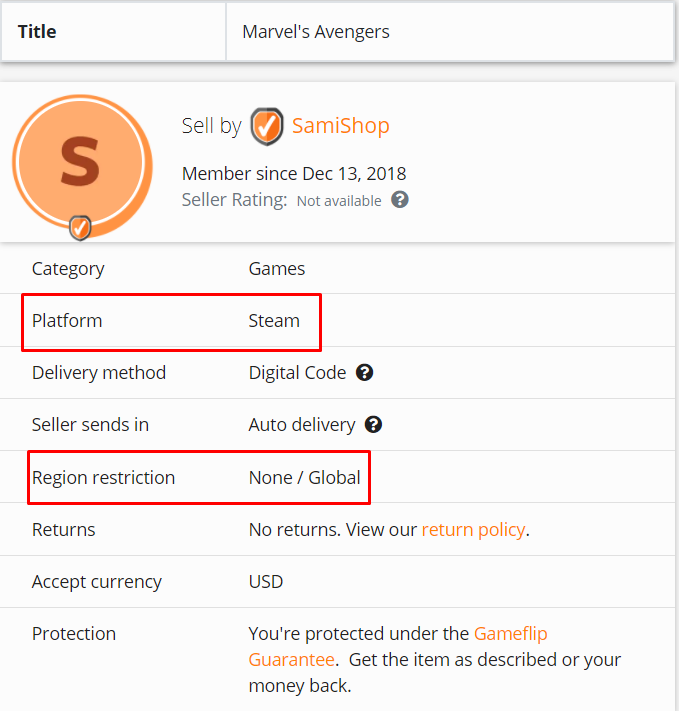Click the None / Global region value
Viewport: 679px width, 711px height.
pyautogui.click(x=304, y=478)
